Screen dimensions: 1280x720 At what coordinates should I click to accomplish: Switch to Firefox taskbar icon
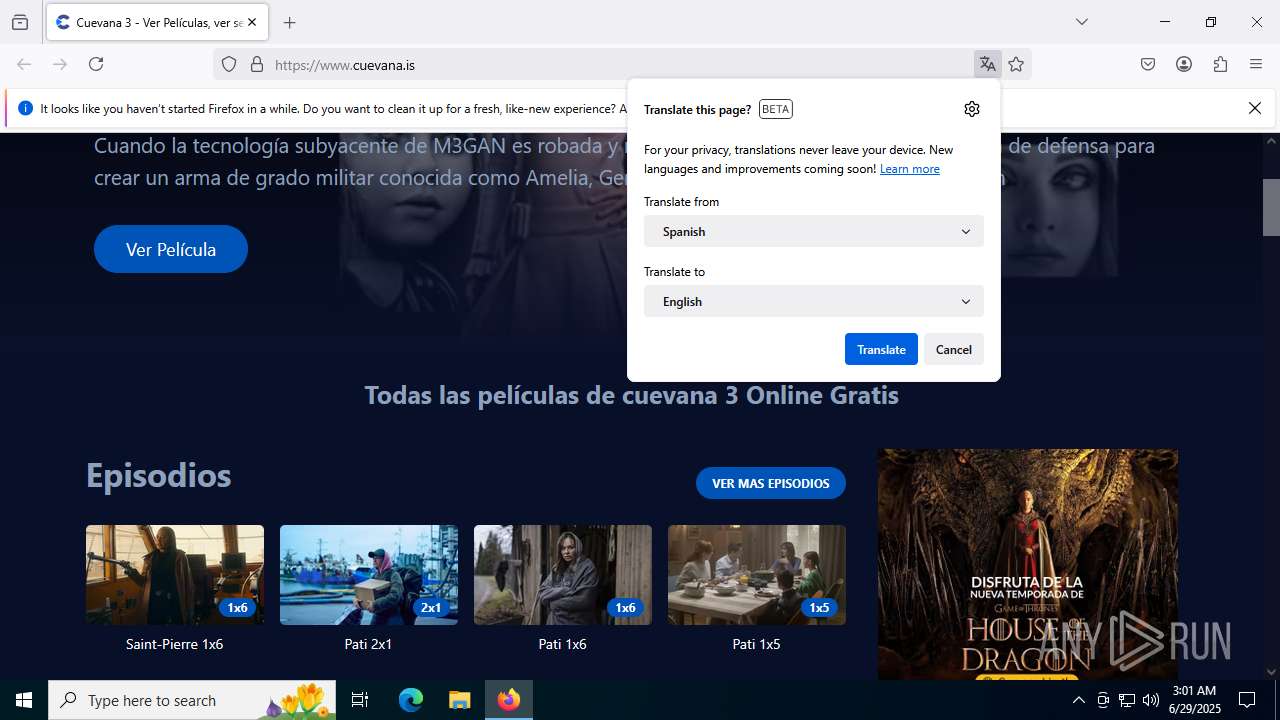coord(509,700)
